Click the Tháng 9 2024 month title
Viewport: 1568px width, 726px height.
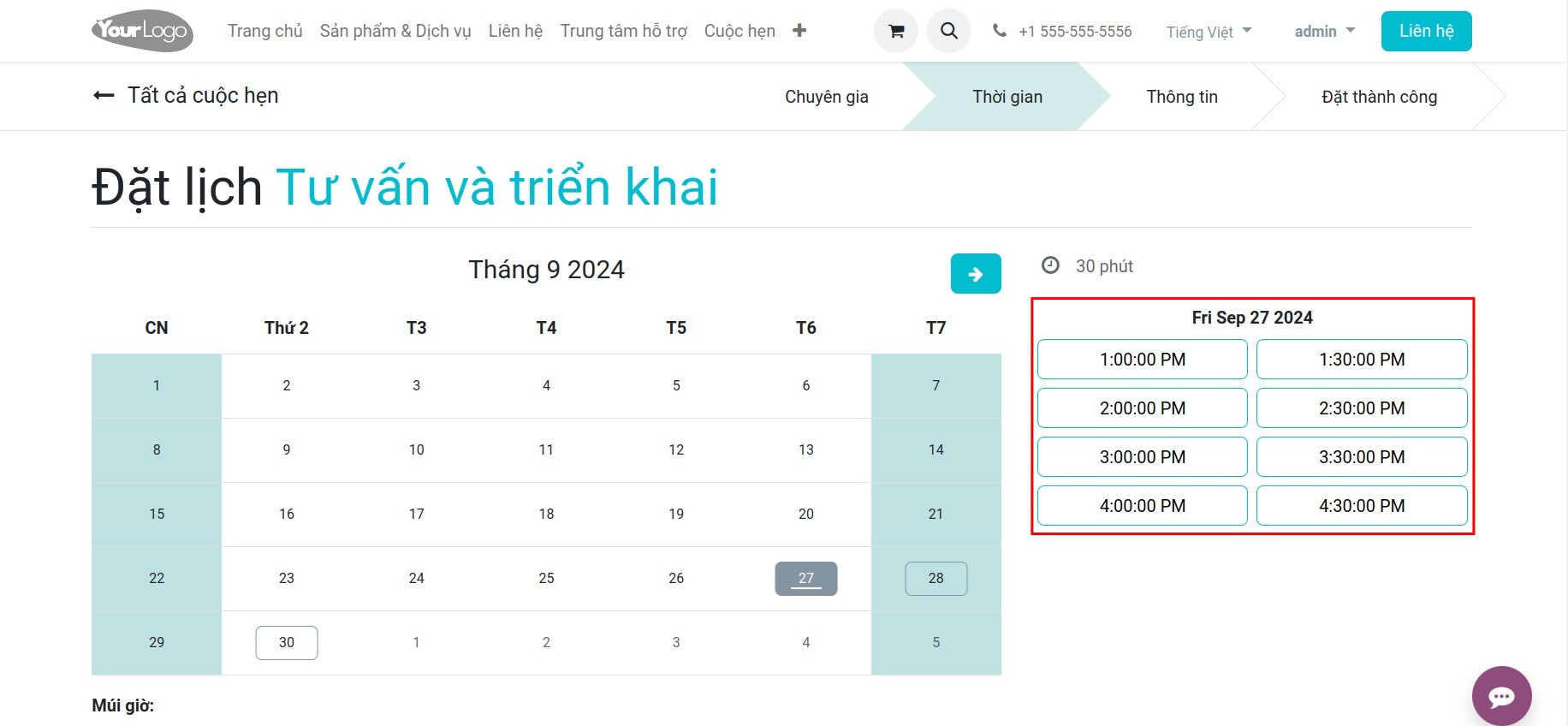[x=546, y=270]
